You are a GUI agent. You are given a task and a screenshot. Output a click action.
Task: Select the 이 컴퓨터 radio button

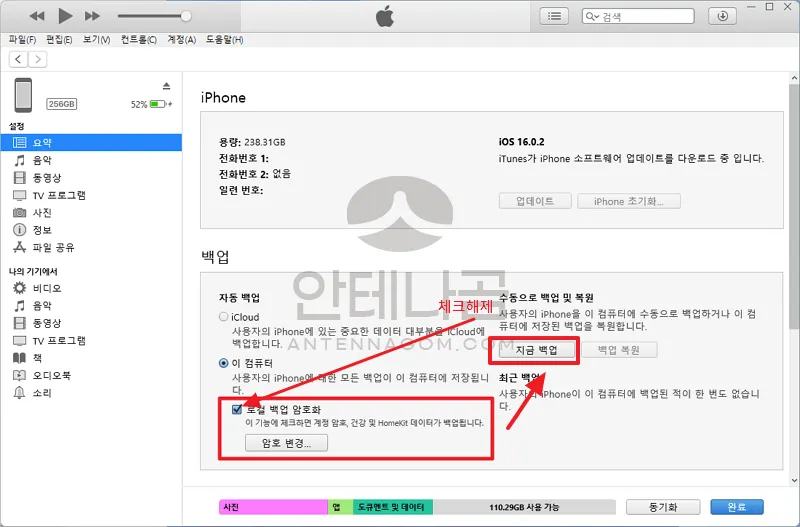(223, 363)
